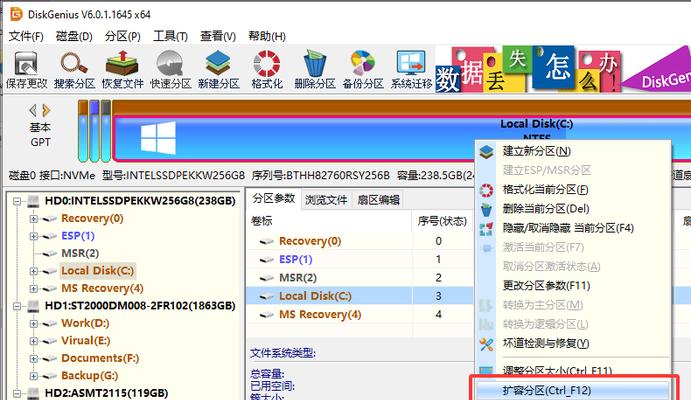Launch the Recover Files (恢复文件) tool
The width and height of the screenshot is (691, 400).
click(x=123, y=70)
